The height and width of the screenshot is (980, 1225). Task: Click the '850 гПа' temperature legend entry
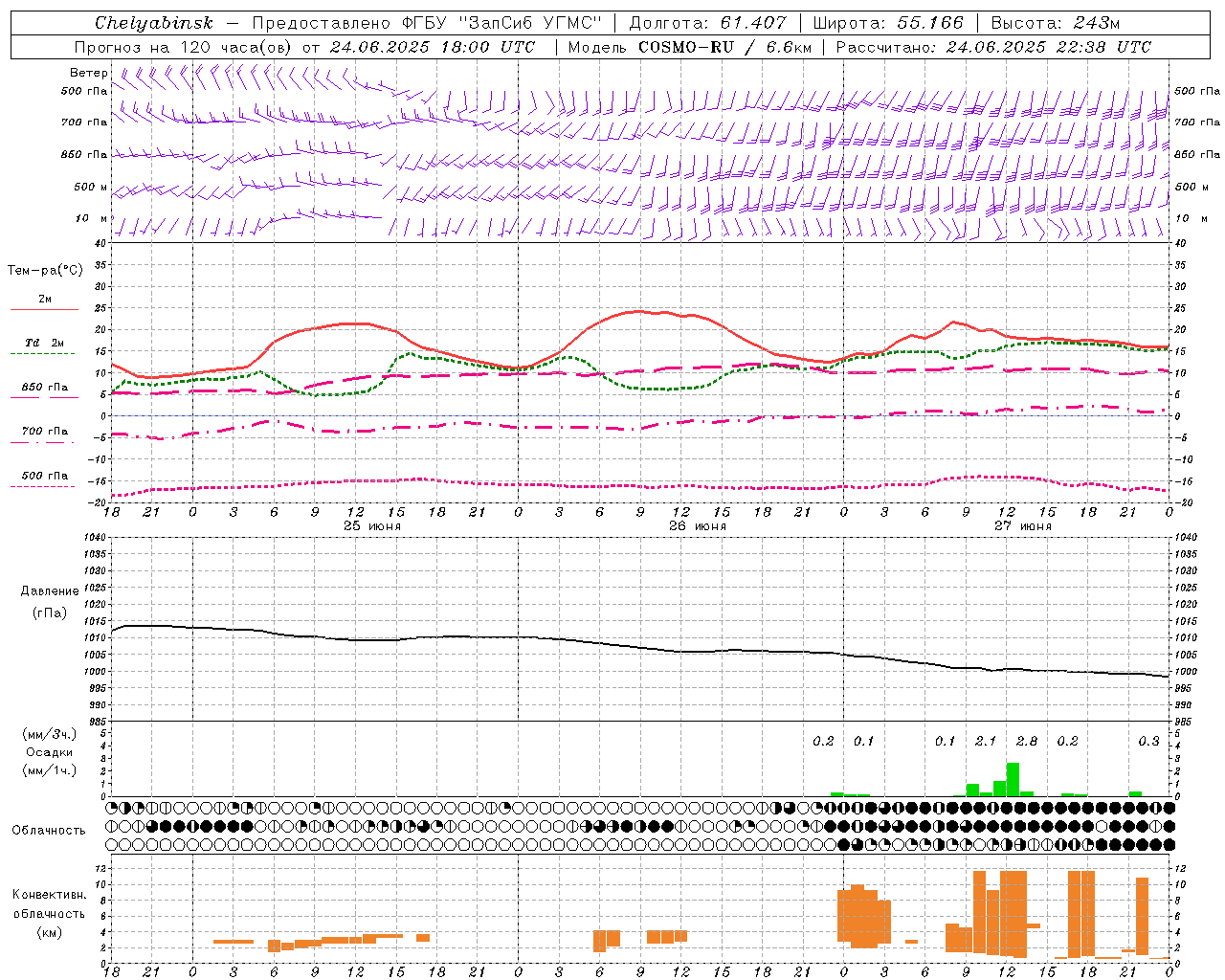pos(44,388)
